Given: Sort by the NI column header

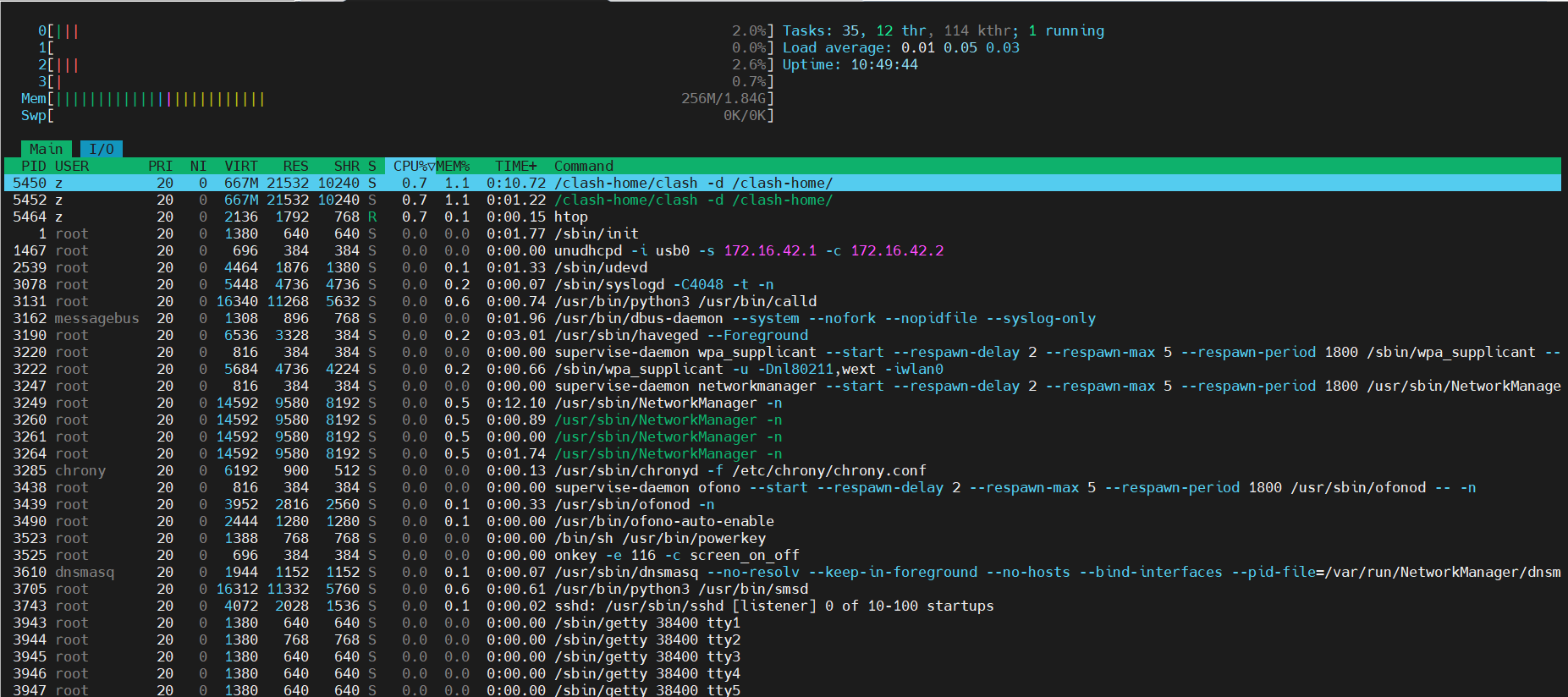Looking at the screenshot, I should tap(199, 166).
